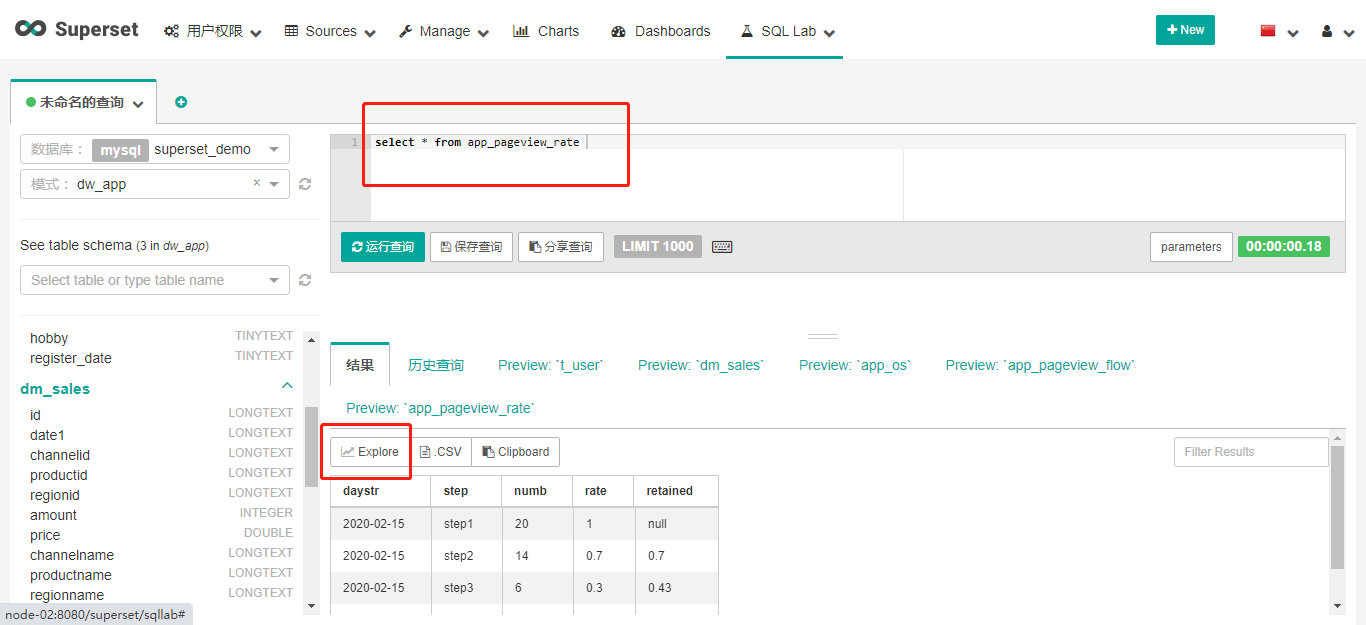The height and width of the screenshot is (625, 1366).
Task: Open Explore to visualize the query results
Action: click(x=367, y=451)
